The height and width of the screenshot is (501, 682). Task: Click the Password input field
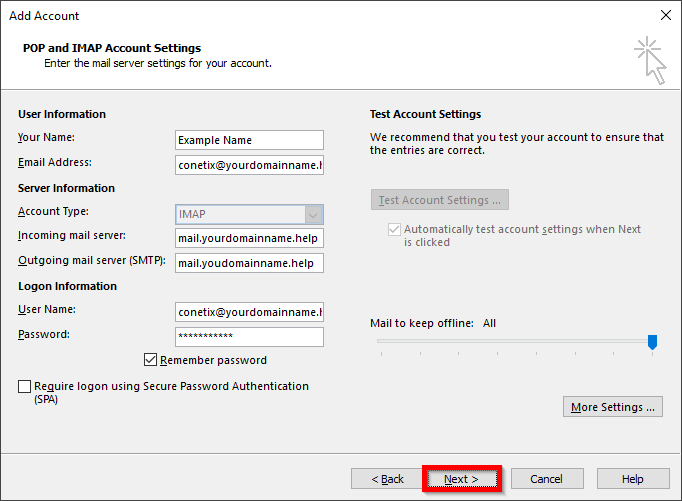tap(249, 337)
